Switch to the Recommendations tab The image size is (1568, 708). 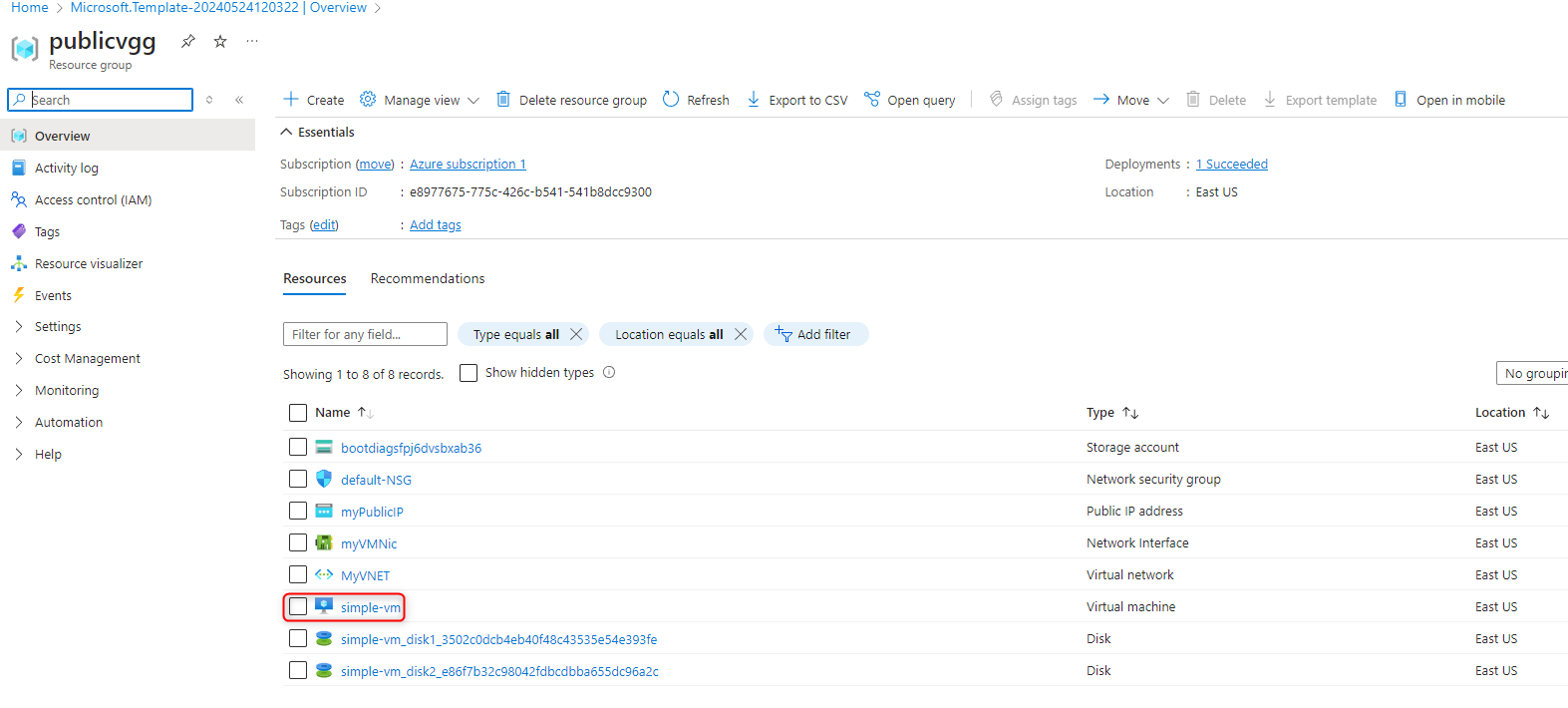[428, 278]
